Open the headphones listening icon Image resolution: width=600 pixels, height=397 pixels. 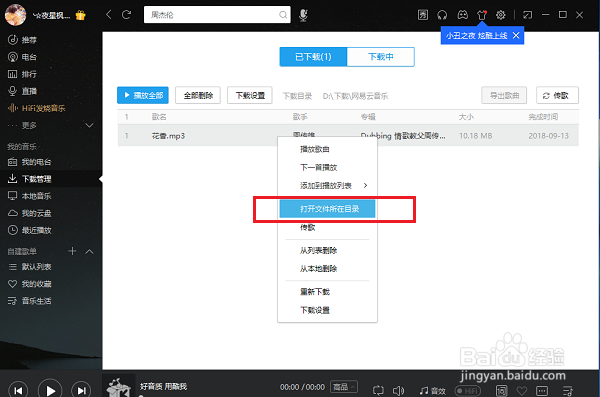[x=442, y=15]
